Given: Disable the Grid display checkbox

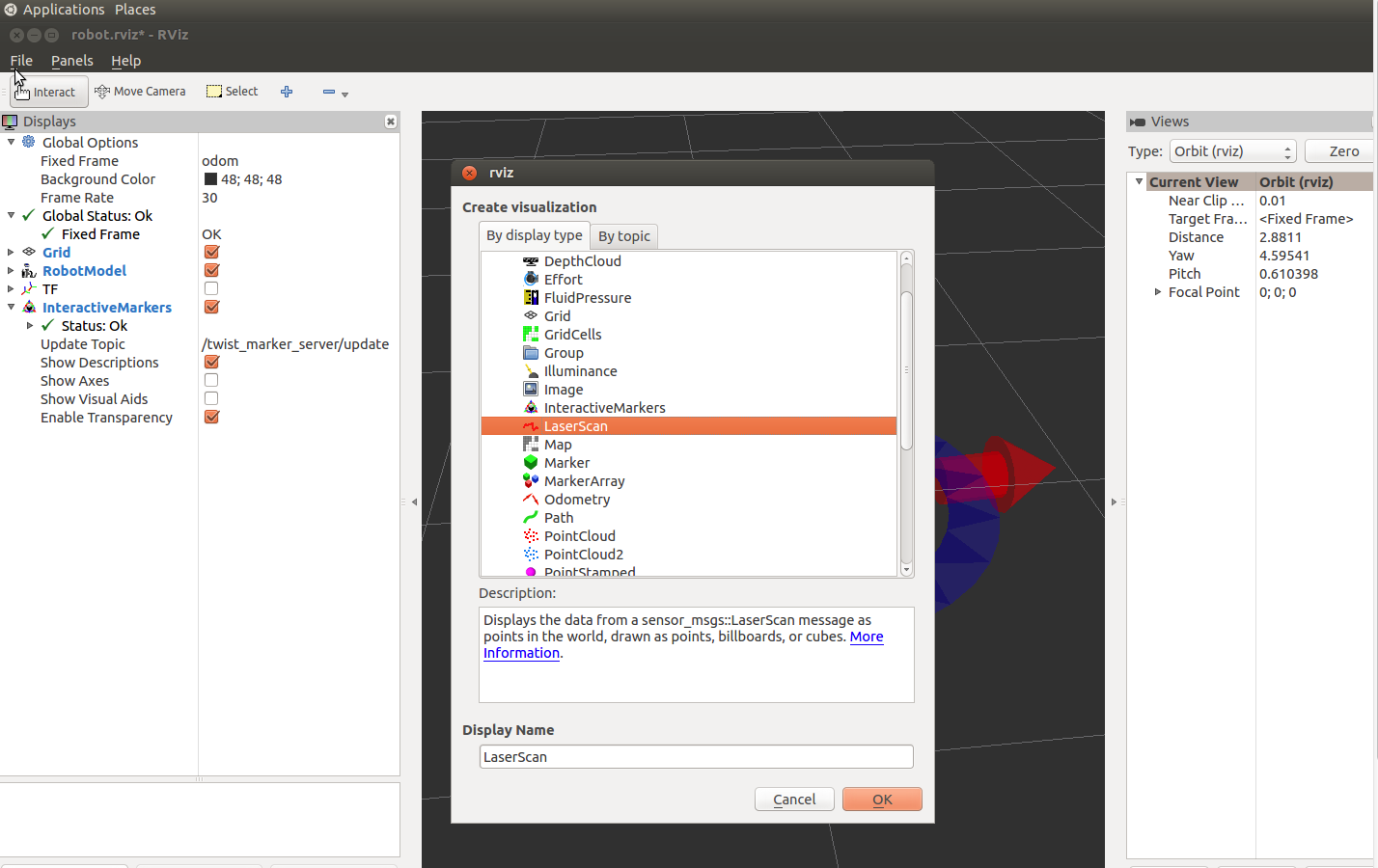Looking at the screenshot, I should tap(211, 253).
